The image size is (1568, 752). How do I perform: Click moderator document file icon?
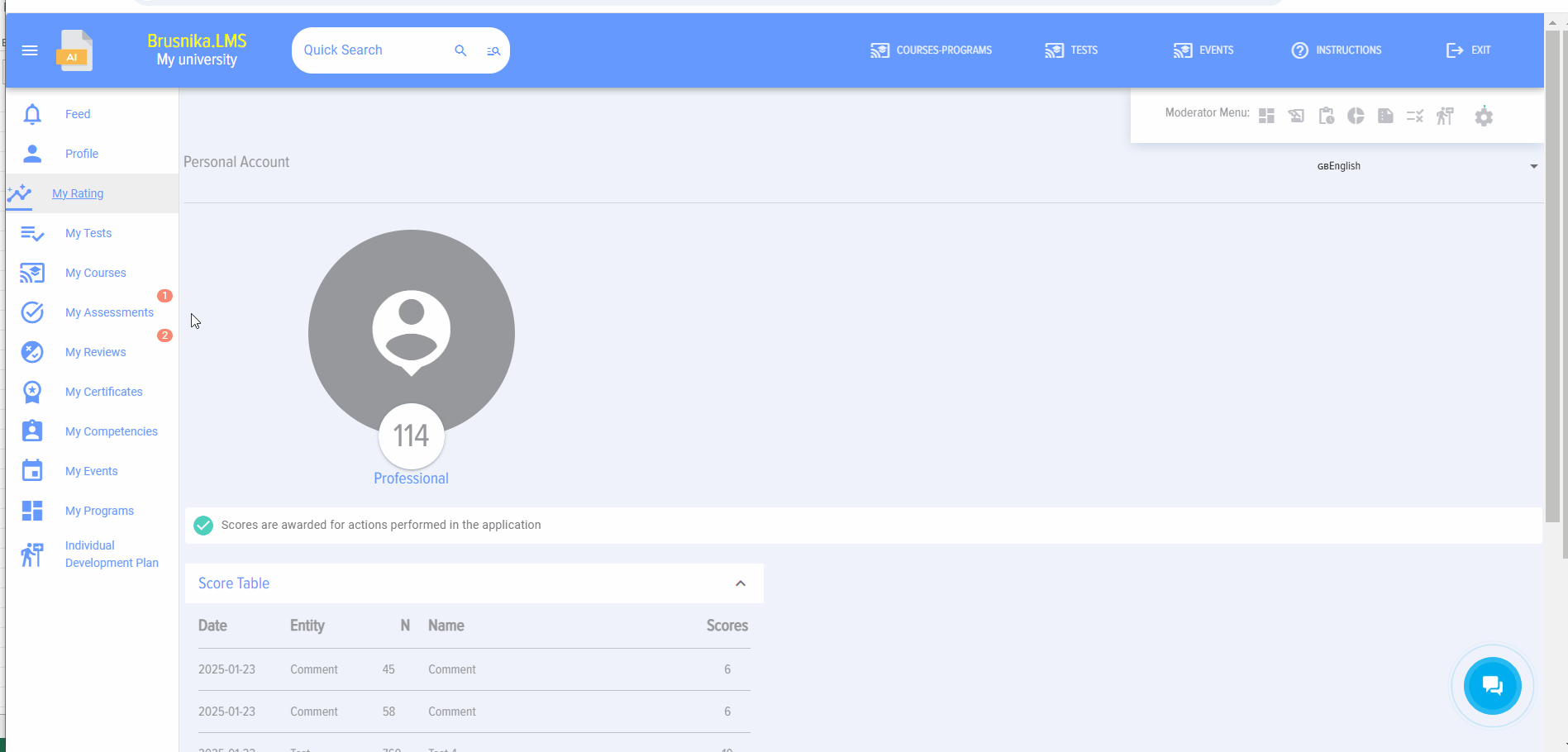click(x=1385, y=116)
